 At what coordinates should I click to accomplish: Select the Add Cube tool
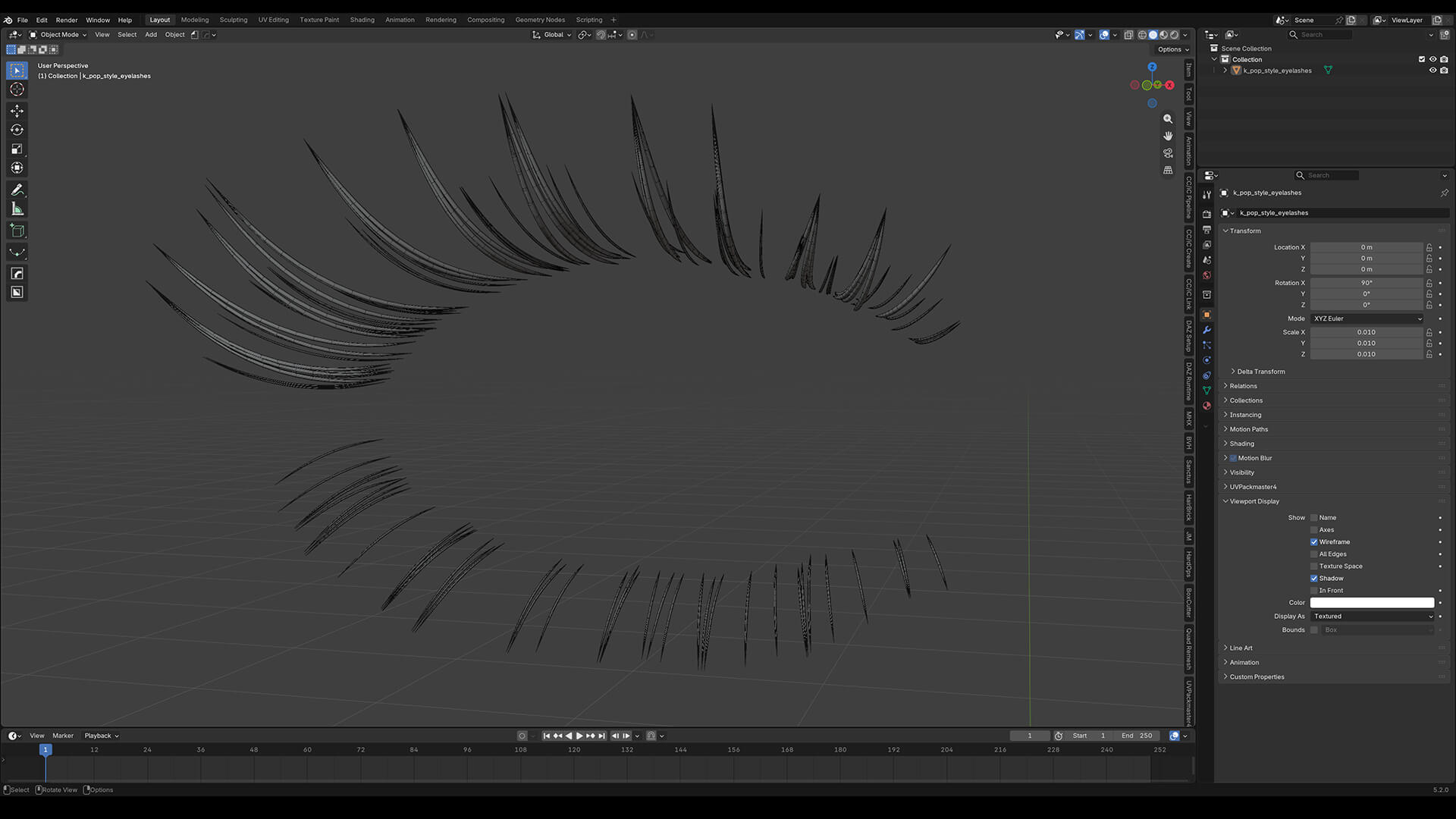(x=17, y=231)
